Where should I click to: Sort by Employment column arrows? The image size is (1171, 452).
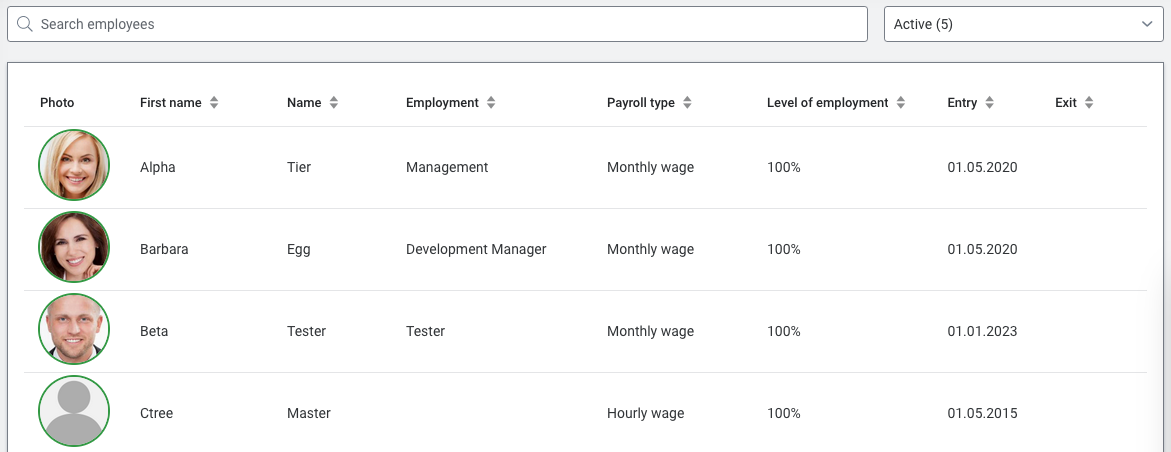pos(491,103)
